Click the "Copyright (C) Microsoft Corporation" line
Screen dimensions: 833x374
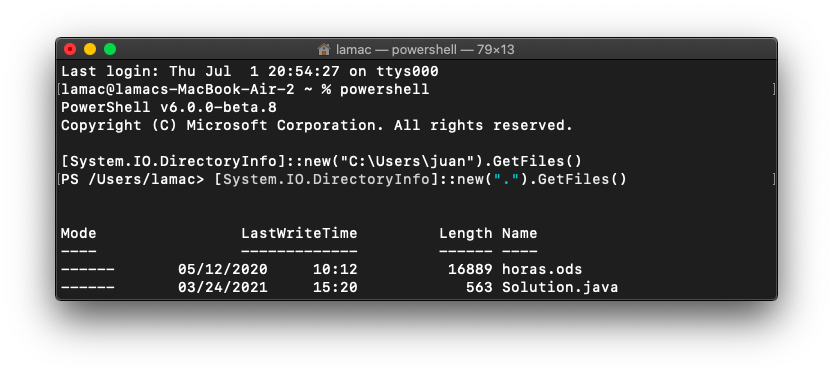coord(317,125)
